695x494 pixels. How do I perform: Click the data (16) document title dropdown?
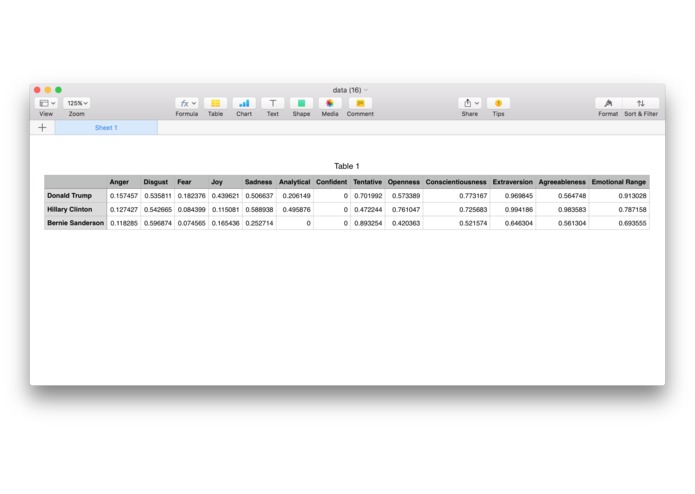point(350,90)
